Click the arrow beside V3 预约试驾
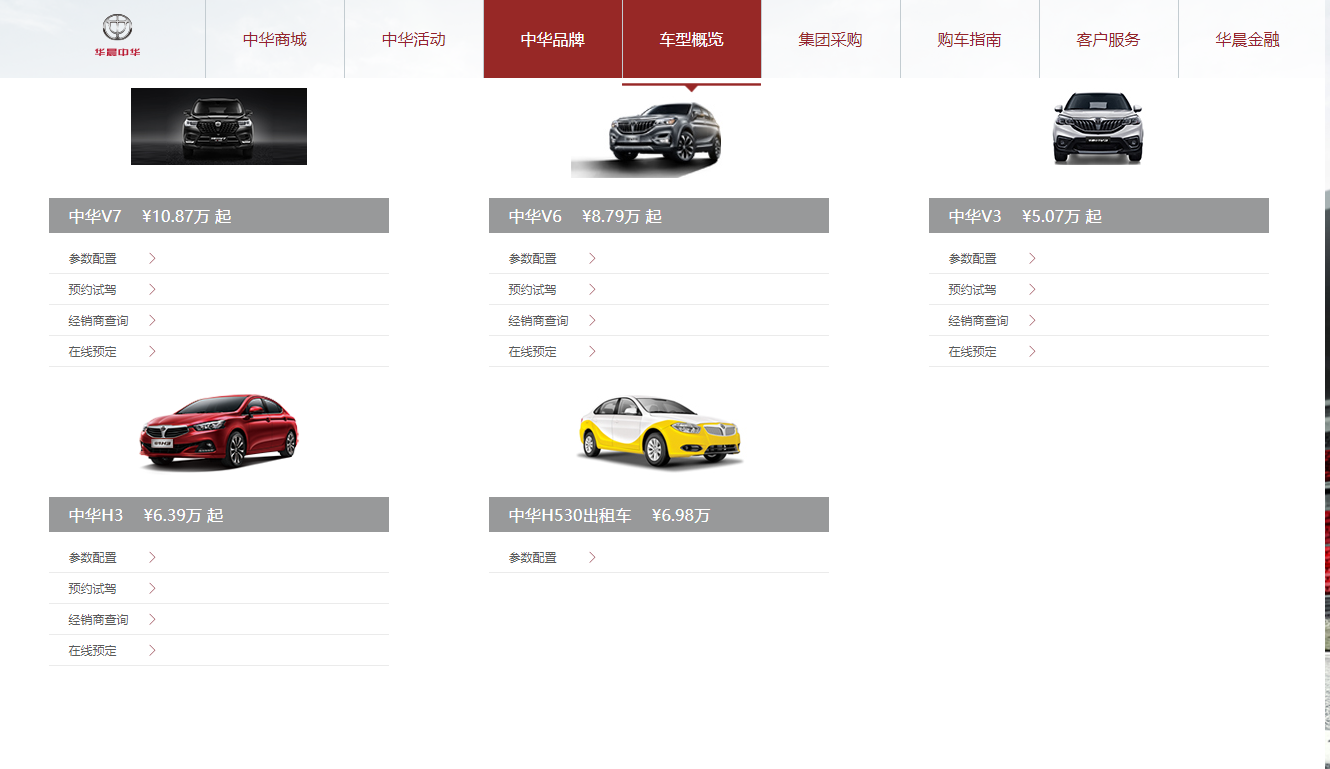This screenshot has width=1330, height=769. tap(1032, 289)
